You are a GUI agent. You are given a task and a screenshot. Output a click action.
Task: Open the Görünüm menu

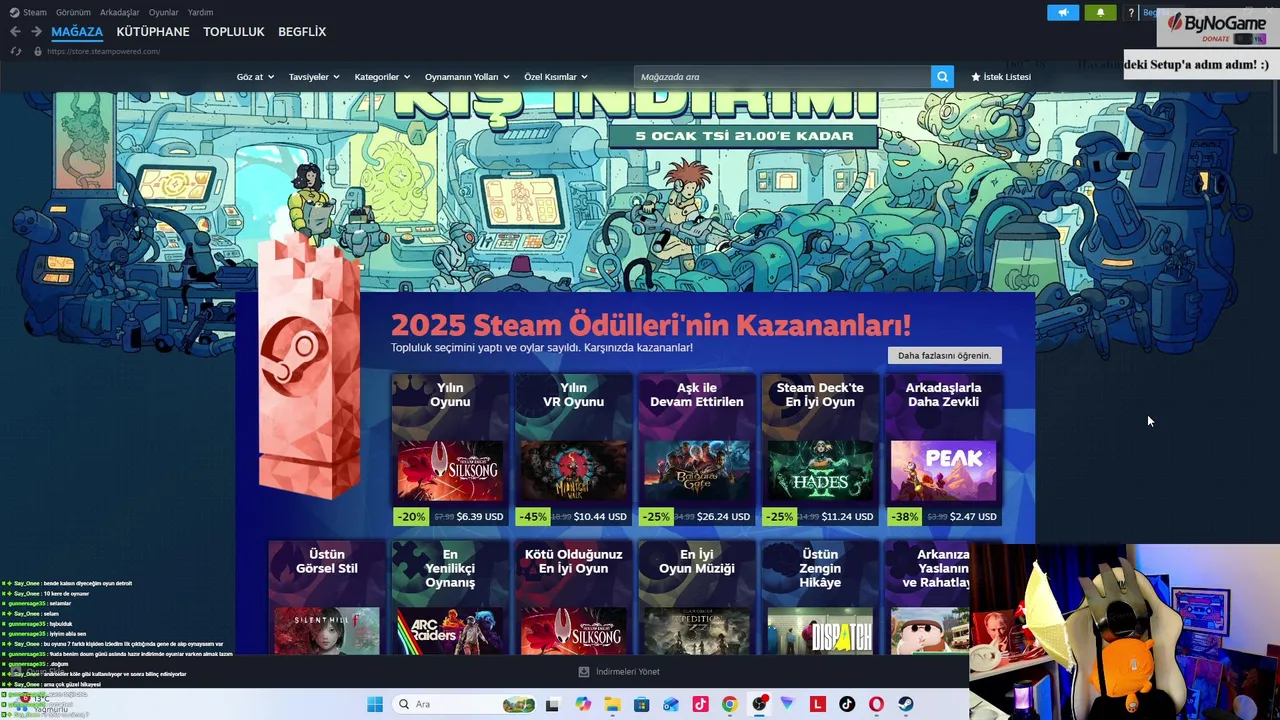coord(73,12)
